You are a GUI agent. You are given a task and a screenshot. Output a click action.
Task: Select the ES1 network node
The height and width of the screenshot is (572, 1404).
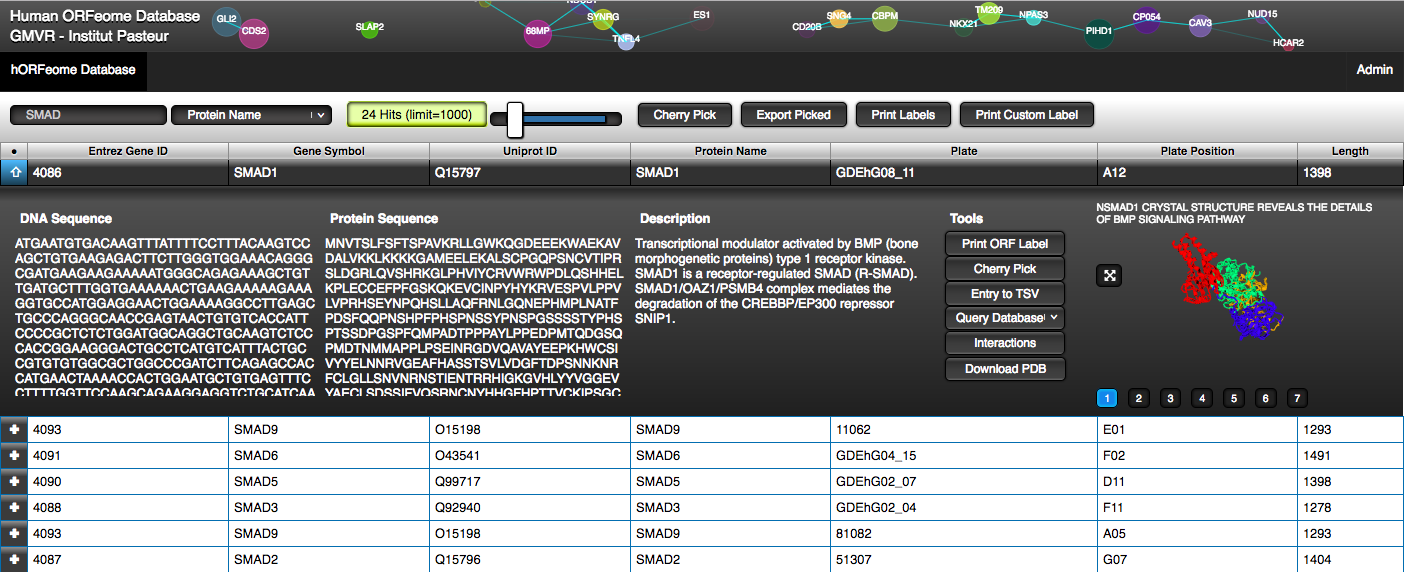click(702, 16)
